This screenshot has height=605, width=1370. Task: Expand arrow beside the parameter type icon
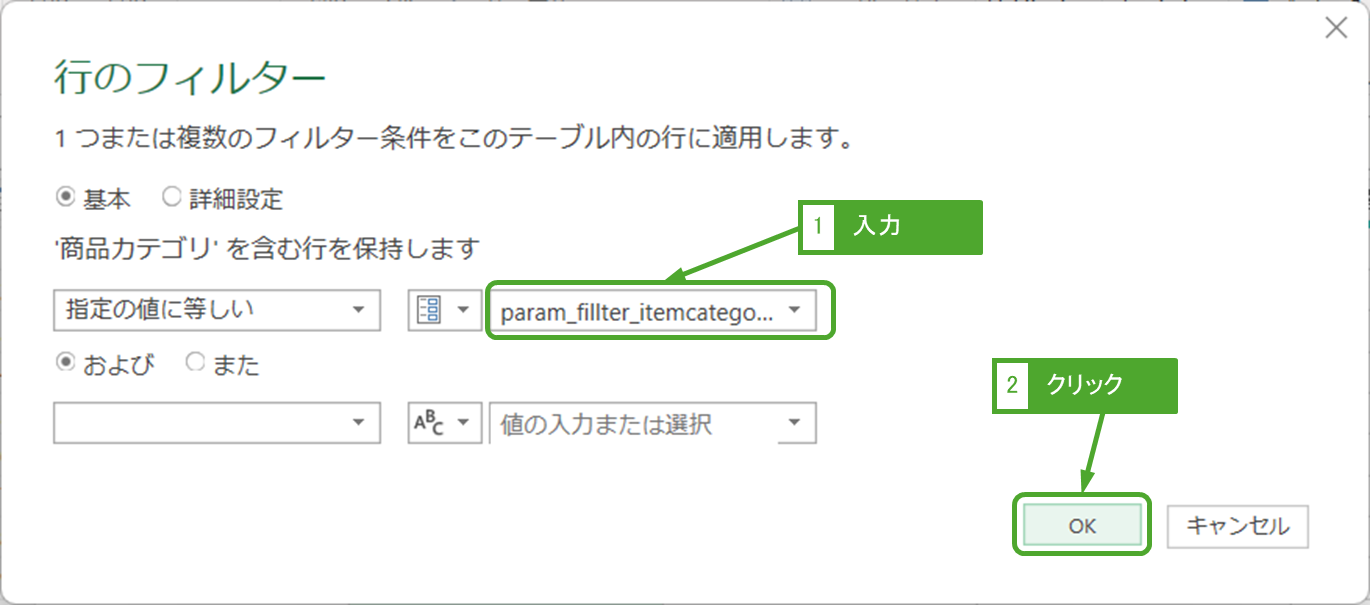click(x=463, y=311)
